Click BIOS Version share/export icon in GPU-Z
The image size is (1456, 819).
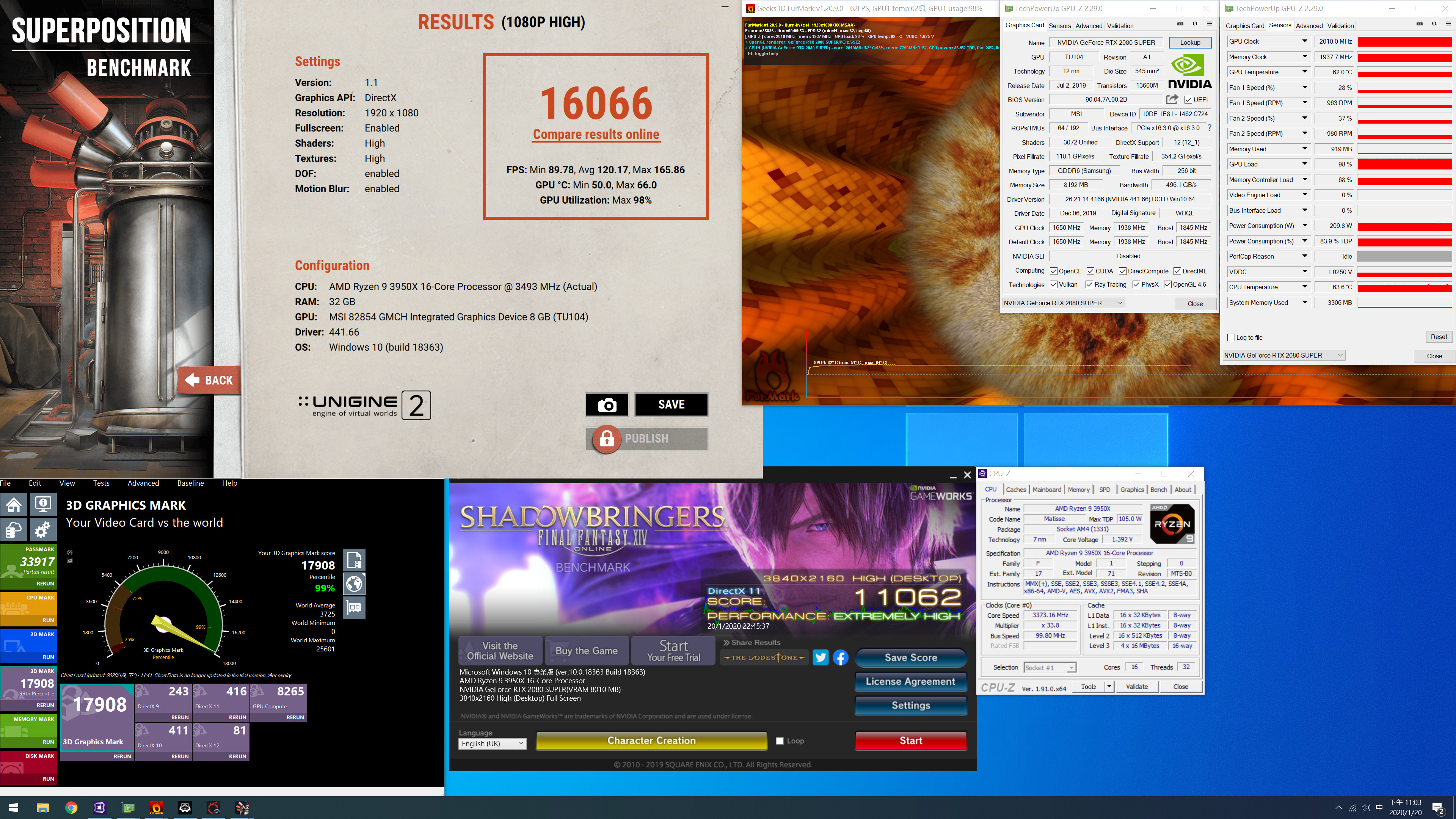point(1172,99)
